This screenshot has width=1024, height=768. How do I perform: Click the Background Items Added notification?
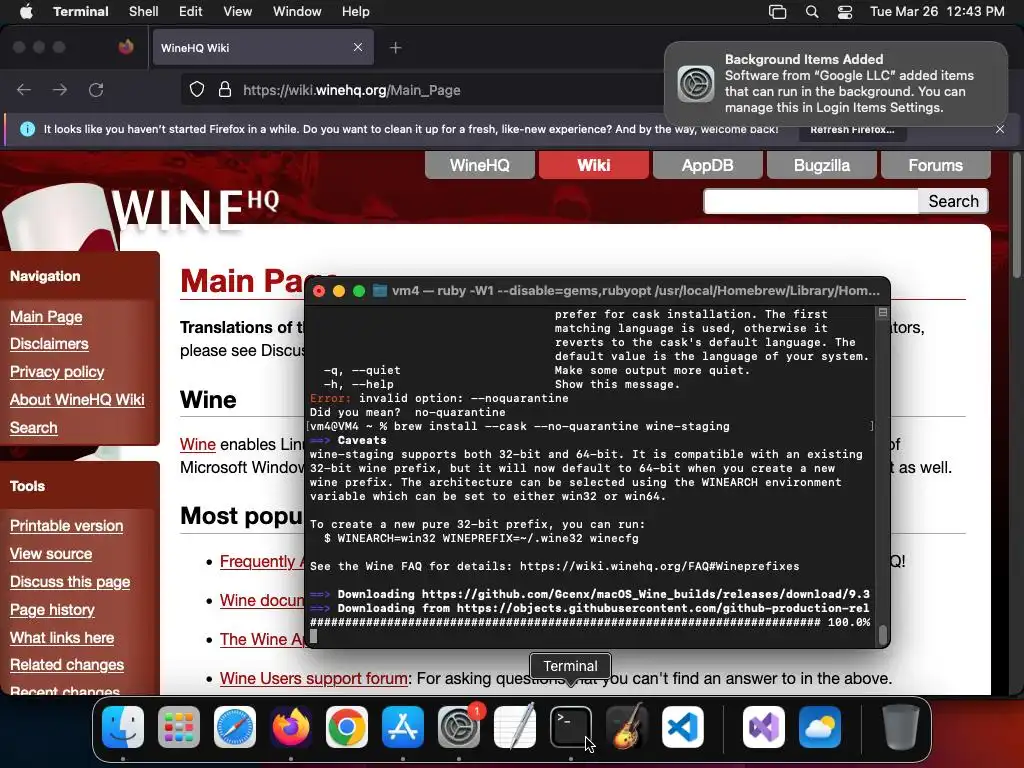836,84
